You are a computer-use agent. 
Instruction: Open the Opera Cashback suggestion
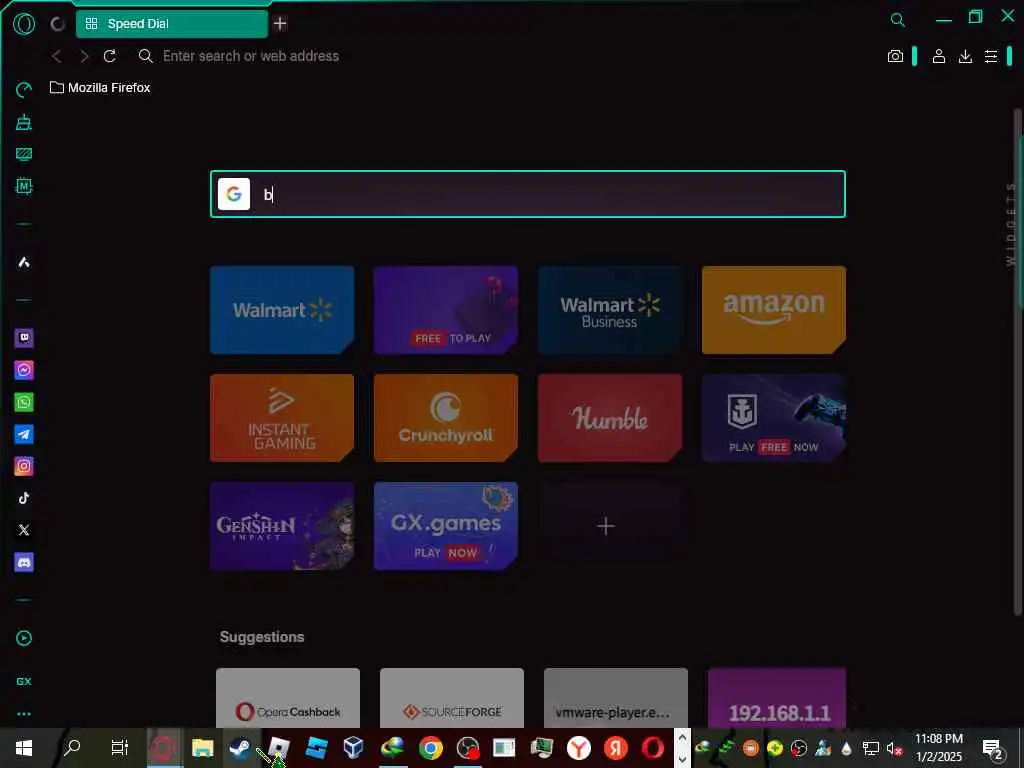288,697
